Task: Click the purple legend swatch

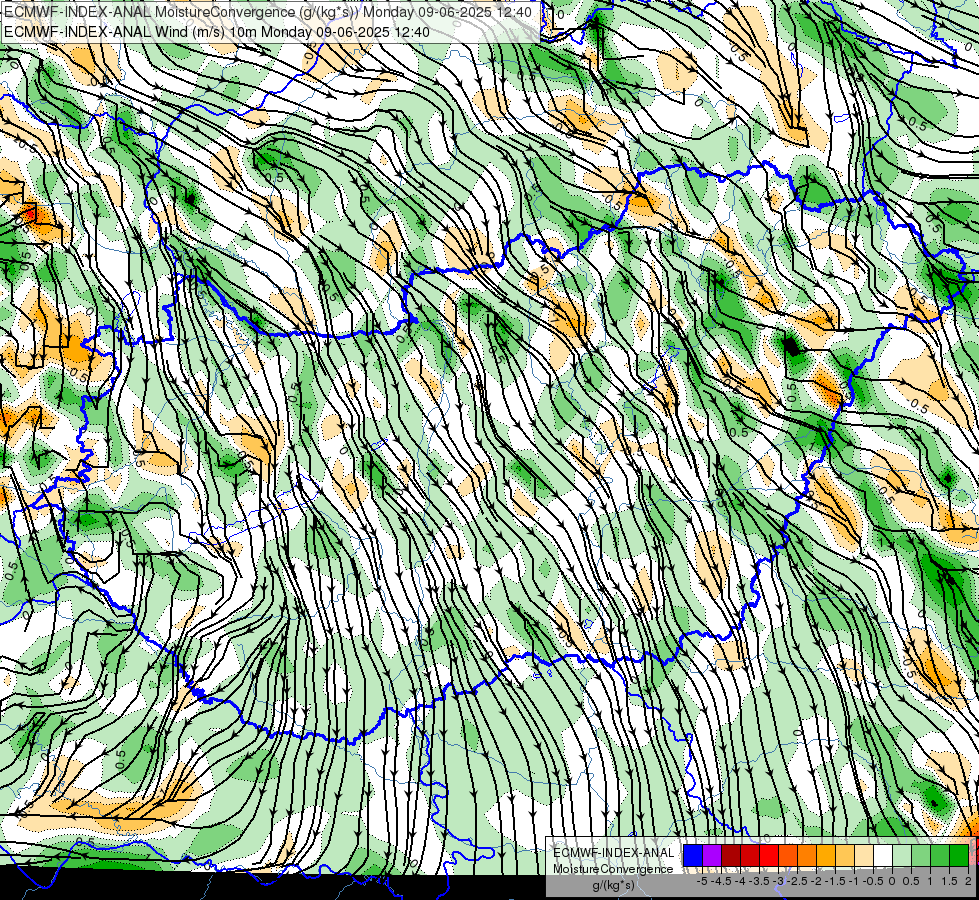Action: (712, 855)
